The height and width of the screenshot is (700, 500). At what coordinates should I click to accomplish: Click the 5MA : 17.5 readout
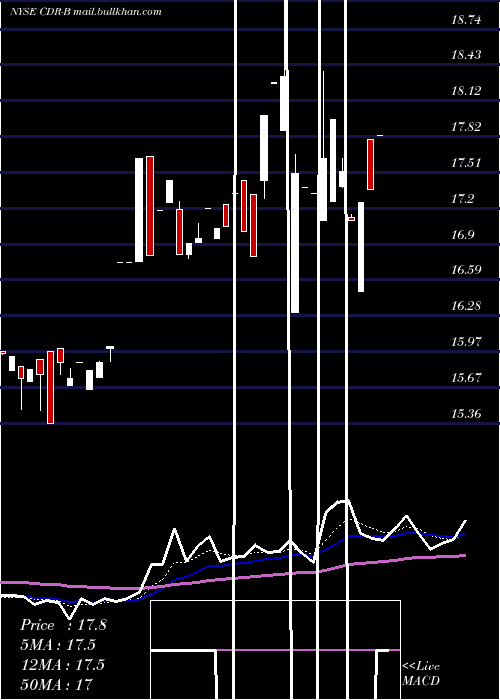coord(58,645)
